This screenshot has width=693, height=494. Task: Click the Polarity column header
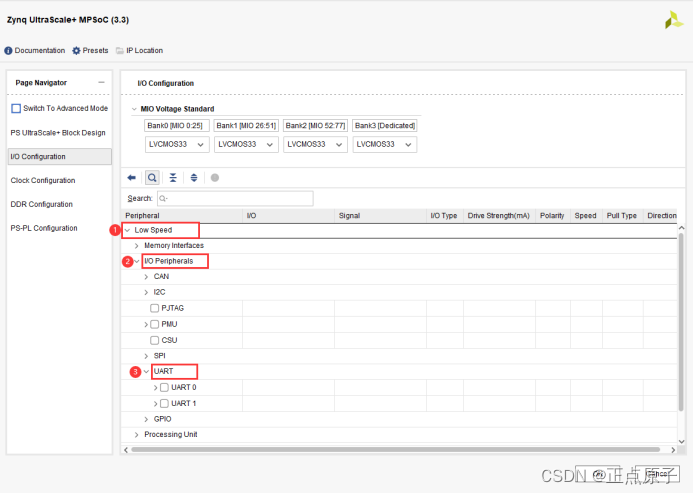(x=553, y=216)
